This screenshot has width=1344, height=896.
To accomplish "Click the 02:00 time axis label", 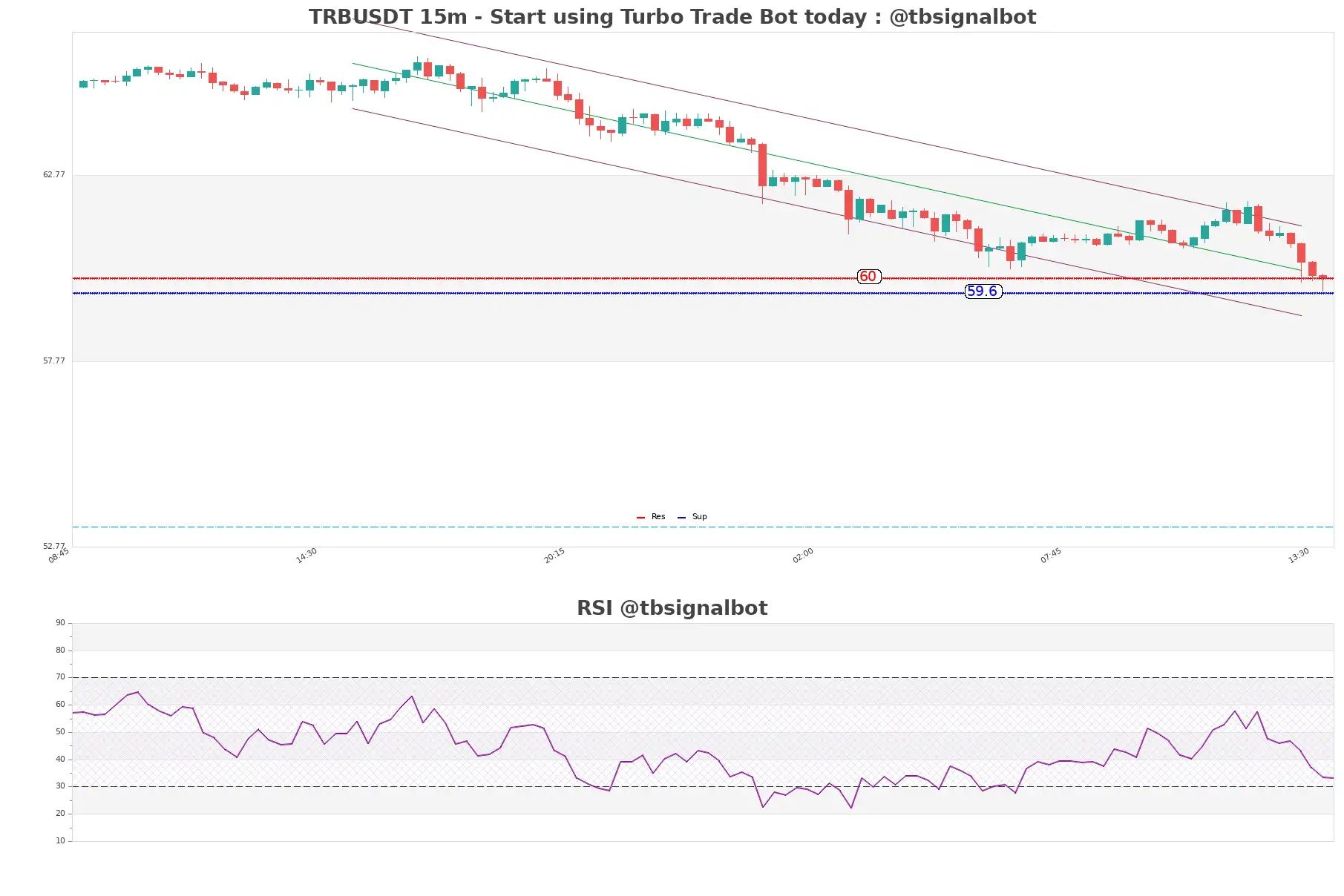I will 803,556.
